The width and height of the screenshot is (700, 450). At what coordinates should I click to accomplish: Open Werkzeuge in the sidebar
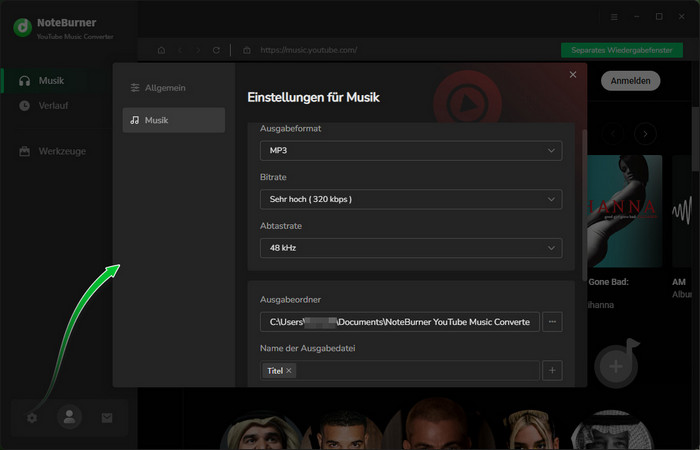62,151
